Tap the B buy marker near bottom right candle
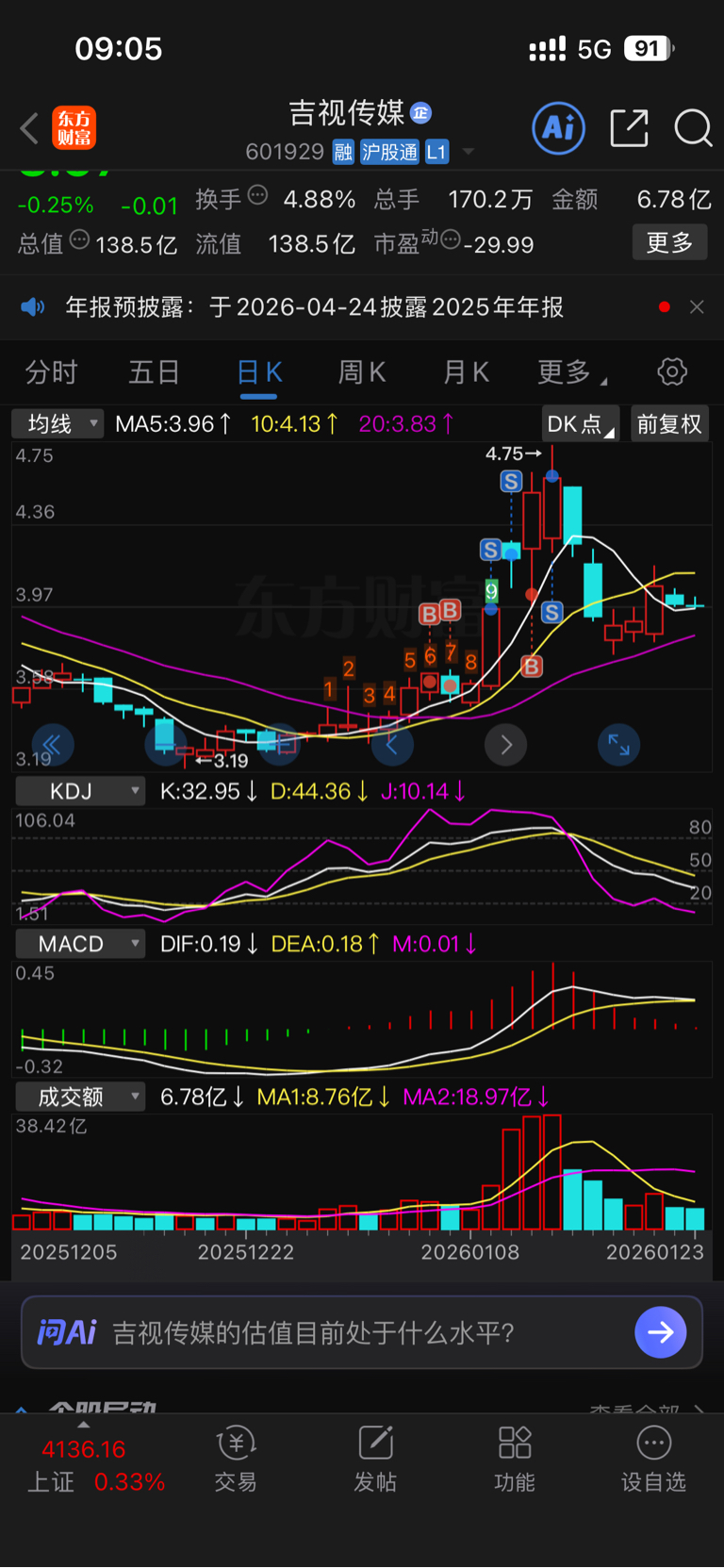 pyautogui.click(x=532, y=667)
